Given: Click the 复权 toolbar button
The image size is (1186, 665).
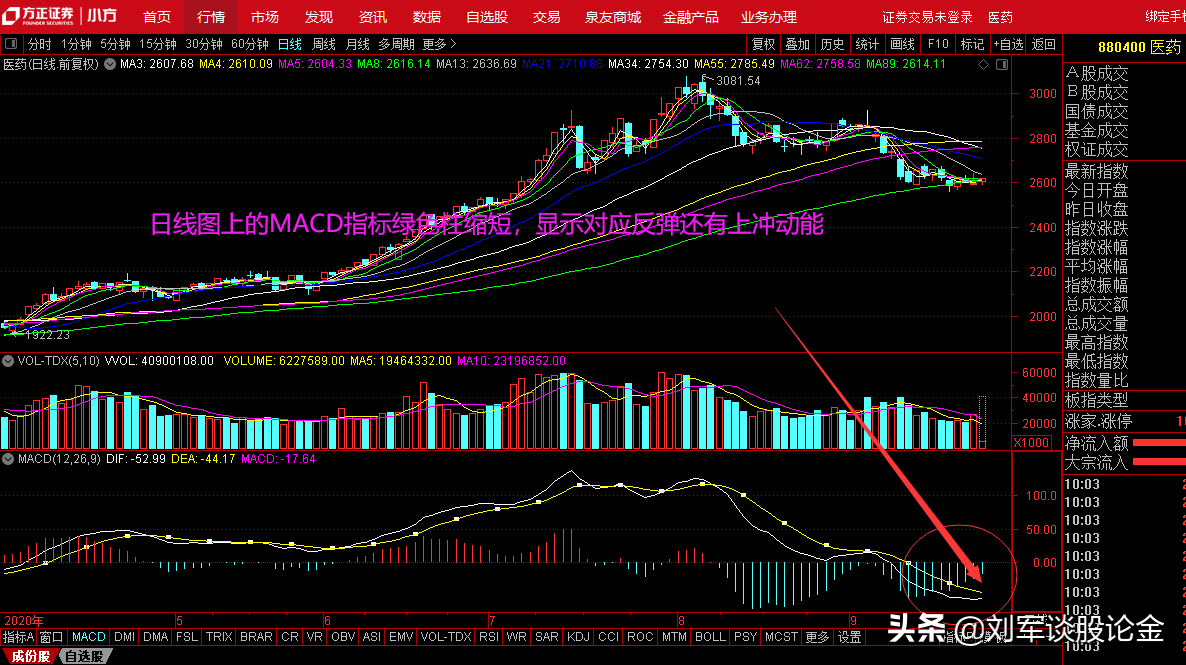Looking at the screenshot, I should pos(763,45).
